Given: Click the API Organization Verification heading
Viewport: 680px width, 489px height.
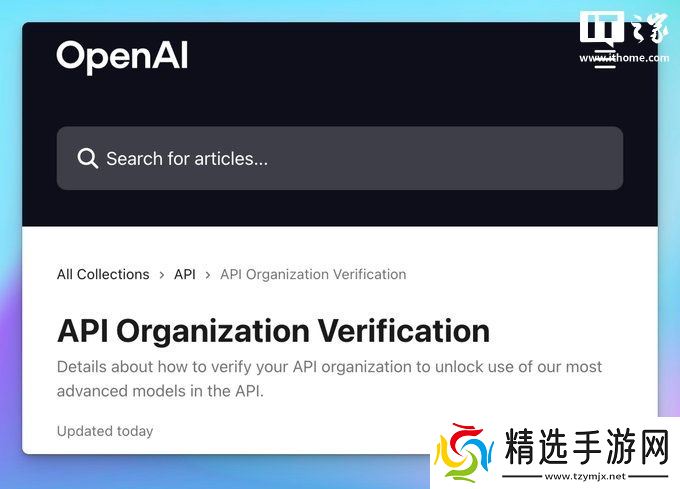Looking at the screenshot, I should pos(273,332).
